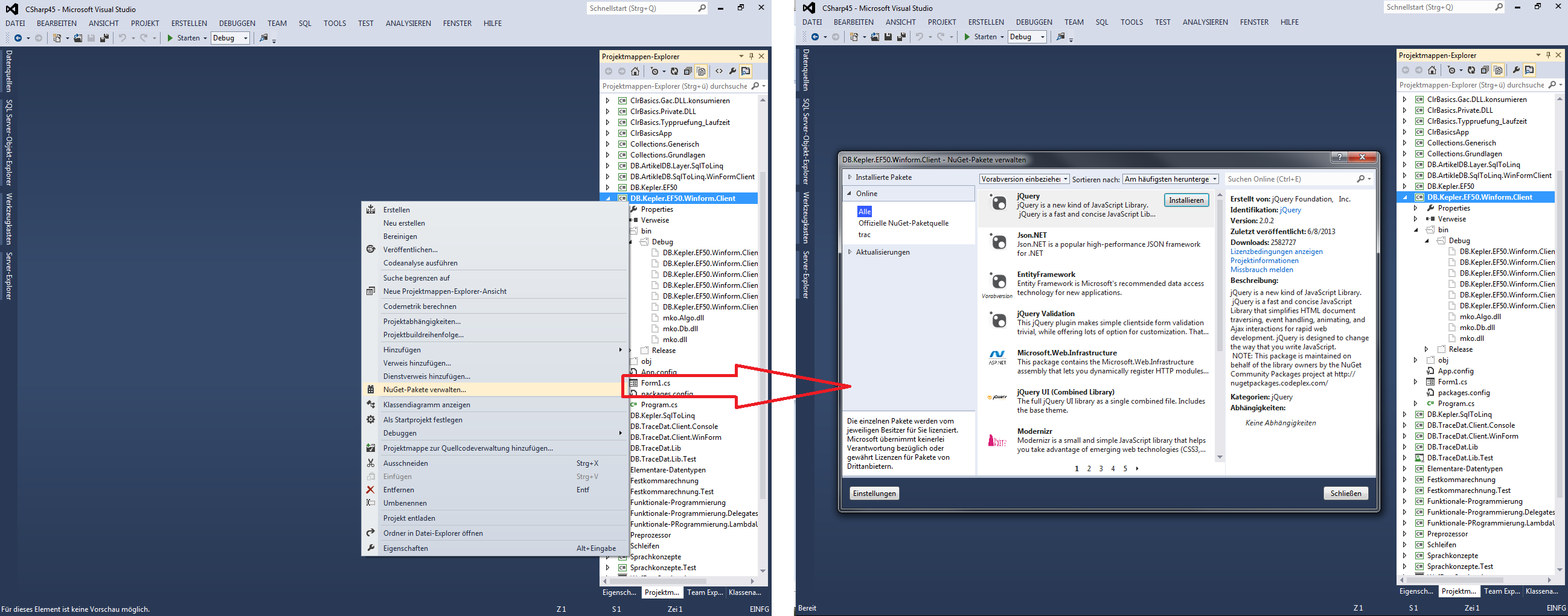The image size is (1568, 616).
Task: Expand Installierte Pakete in NuGet dialog
Action: point(850,177)
